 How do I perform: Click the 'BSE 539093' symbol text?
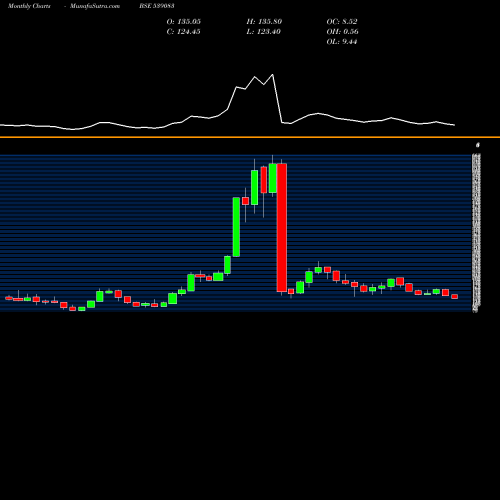tap(157, 6)
